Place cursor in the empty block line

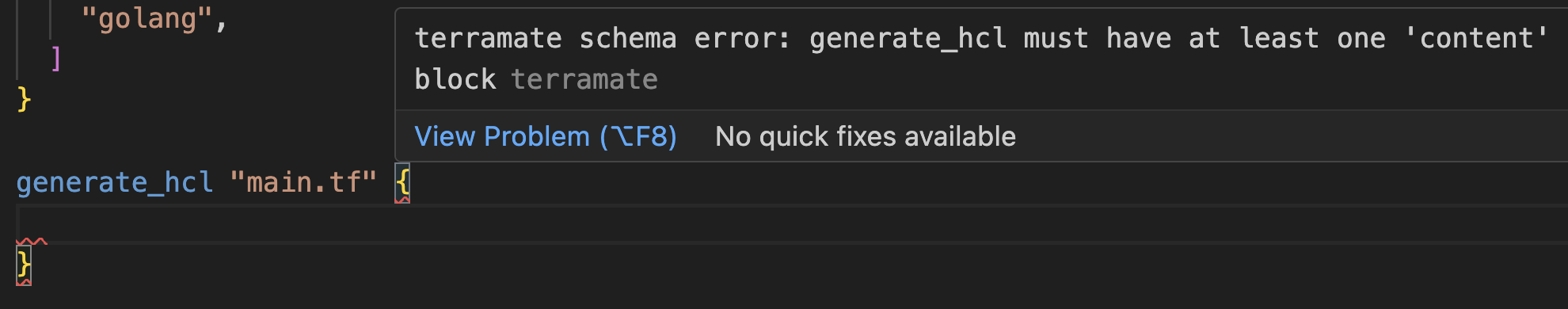click(792, 223)
